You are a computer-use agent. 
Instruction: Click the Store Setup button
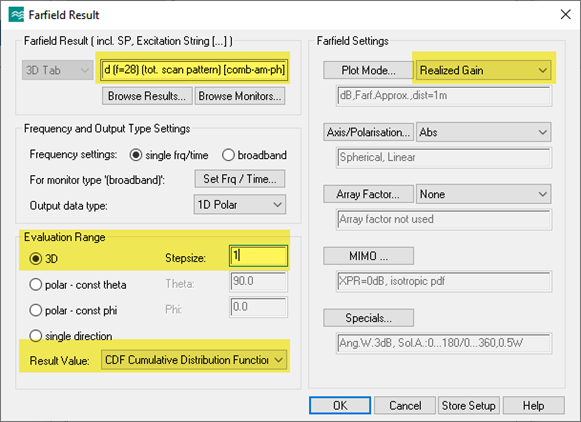pos(469,405)
